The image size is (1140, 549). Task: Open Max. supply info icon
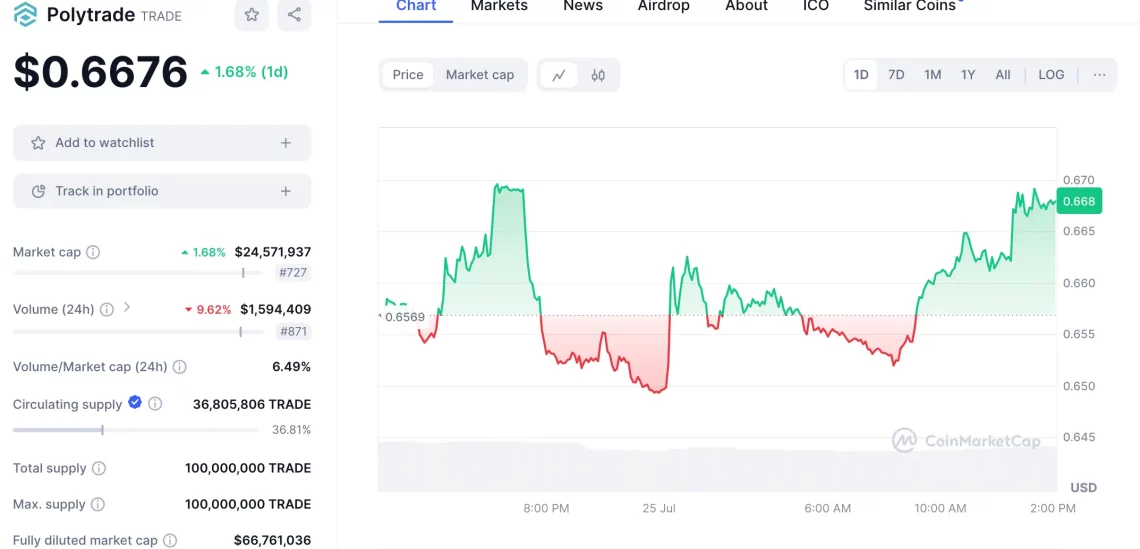tap(97, 505)
